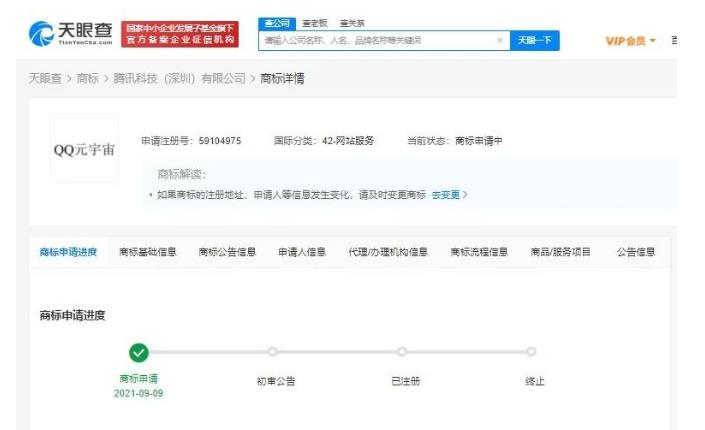Viewport: 705px width, 430px height.
Task: Click the 已注册 progress marker
Action: tap(402, 352)
